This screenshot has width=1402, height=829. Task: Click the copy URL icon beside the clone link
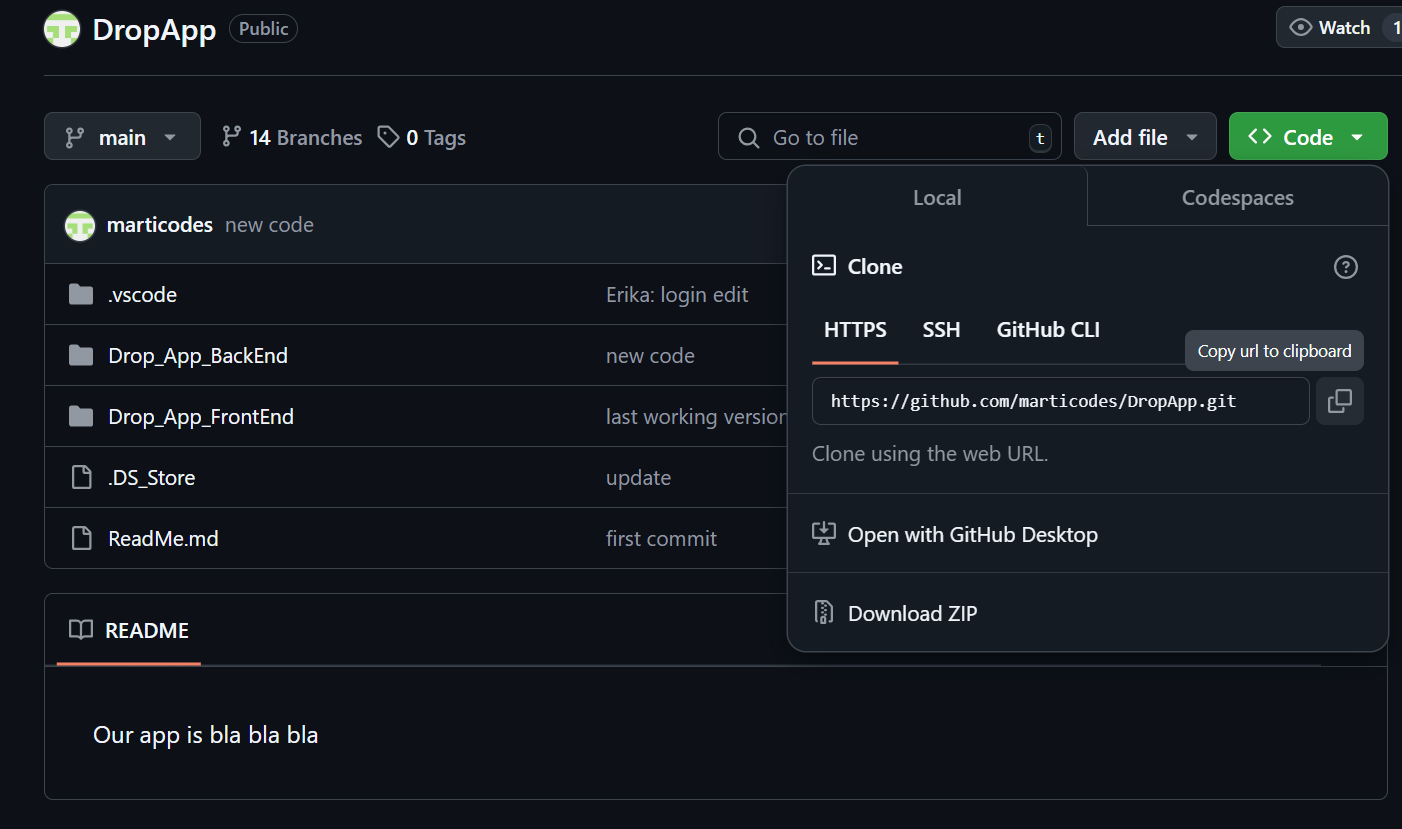point(1339,400)
